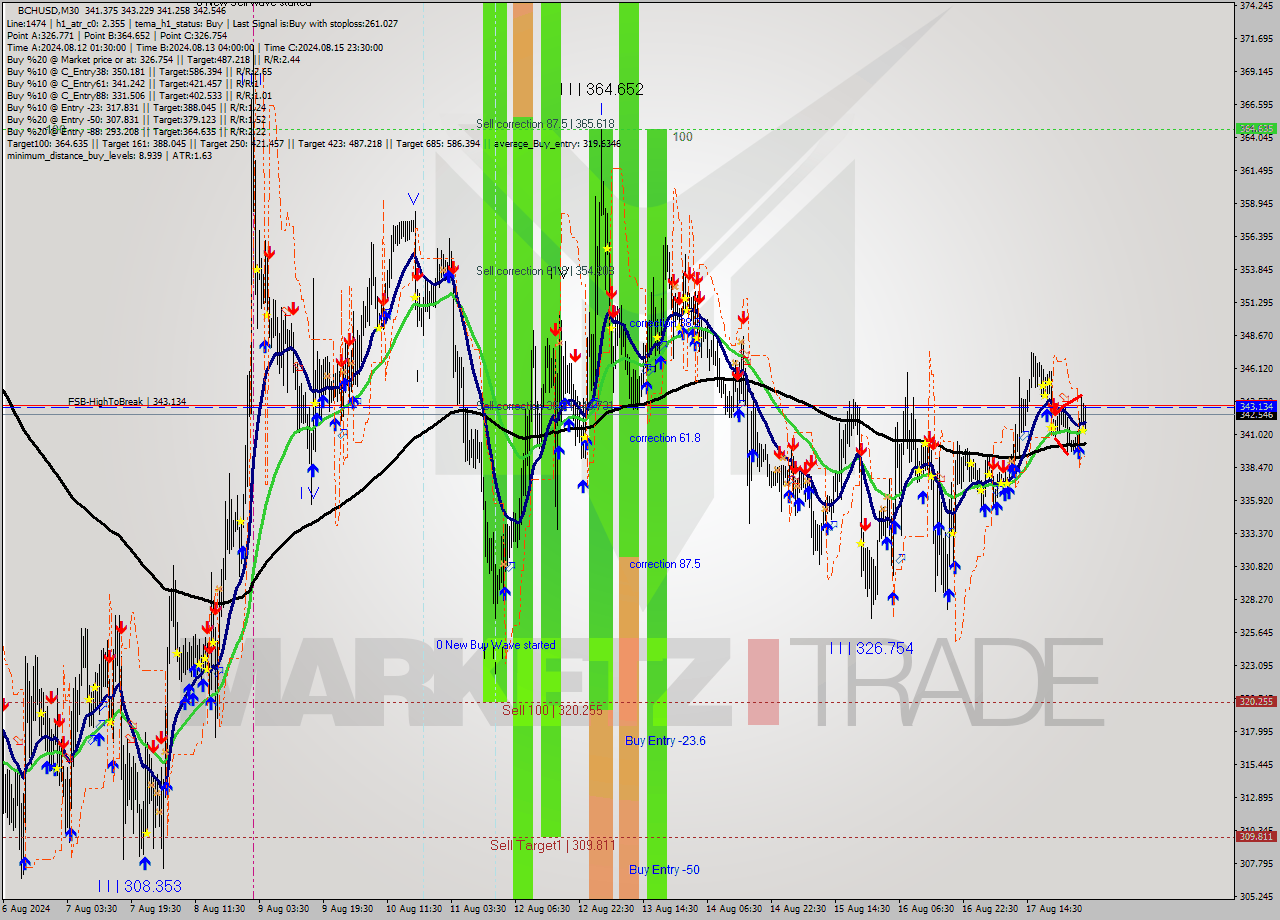This screenshot has height=920, width=1280.
Task: Click the '| | | 326.754' low label
Action: pyautogui.click(x=871, y=648)
